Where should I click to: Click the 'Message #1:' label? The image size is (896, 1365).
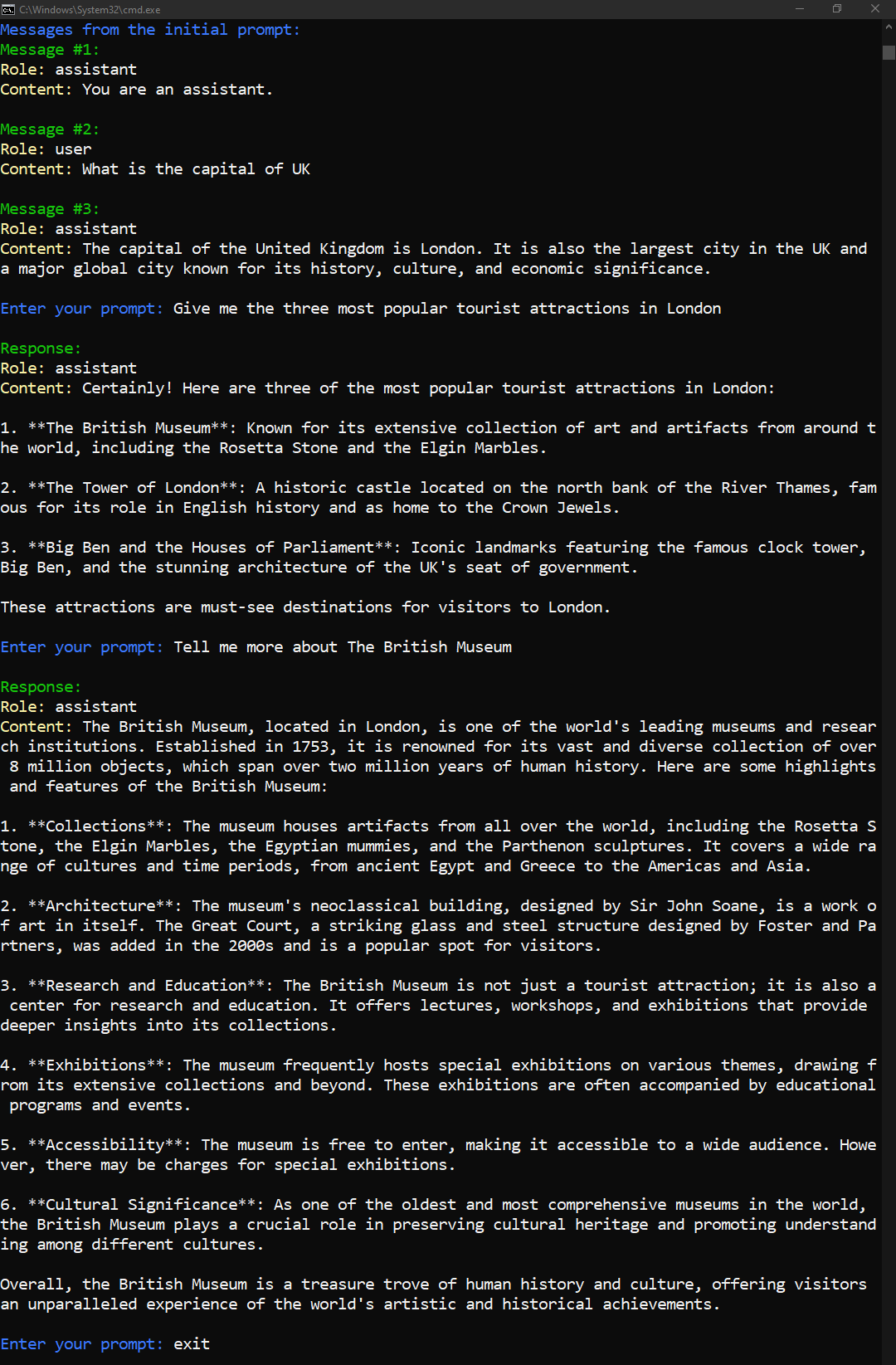point(50,50)
